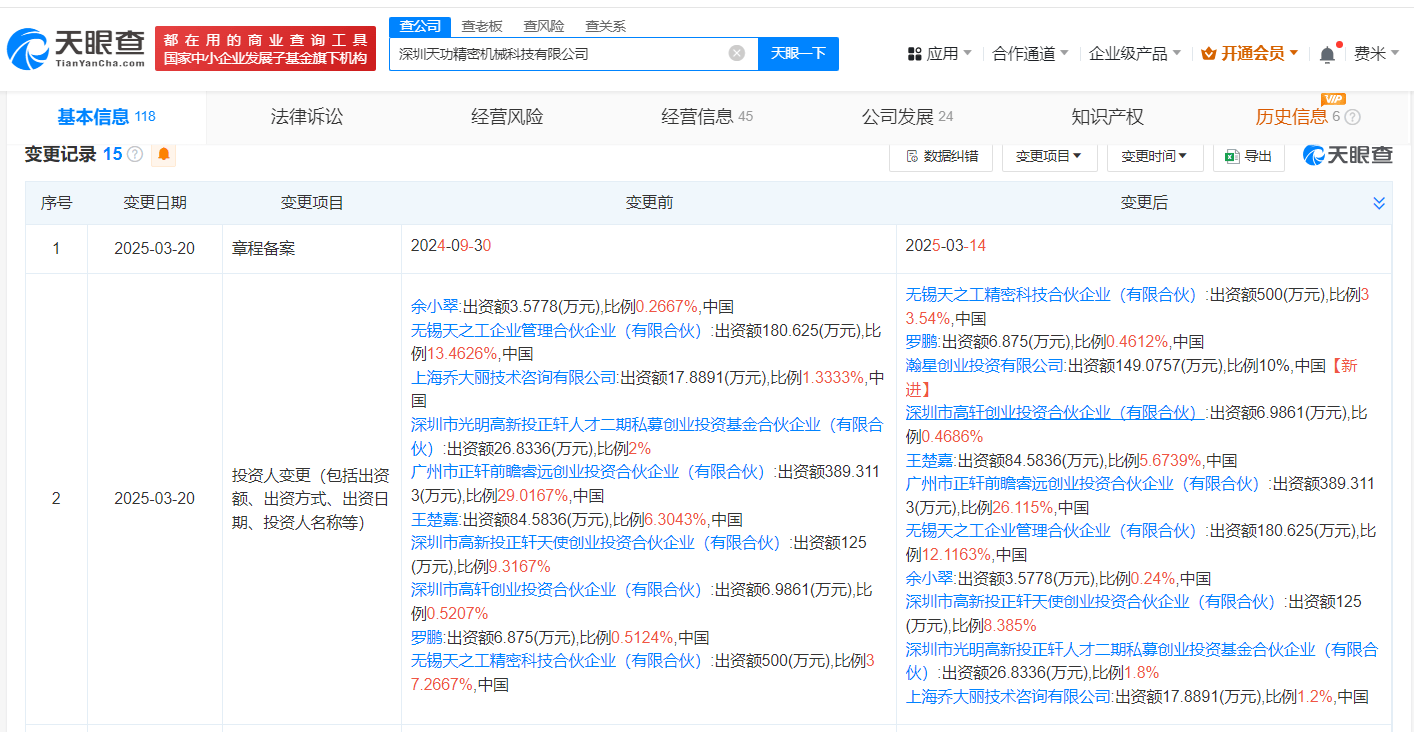Open 瀚星创业投资有限公司 link
The image size is (1414, 732).
[985, 366]
